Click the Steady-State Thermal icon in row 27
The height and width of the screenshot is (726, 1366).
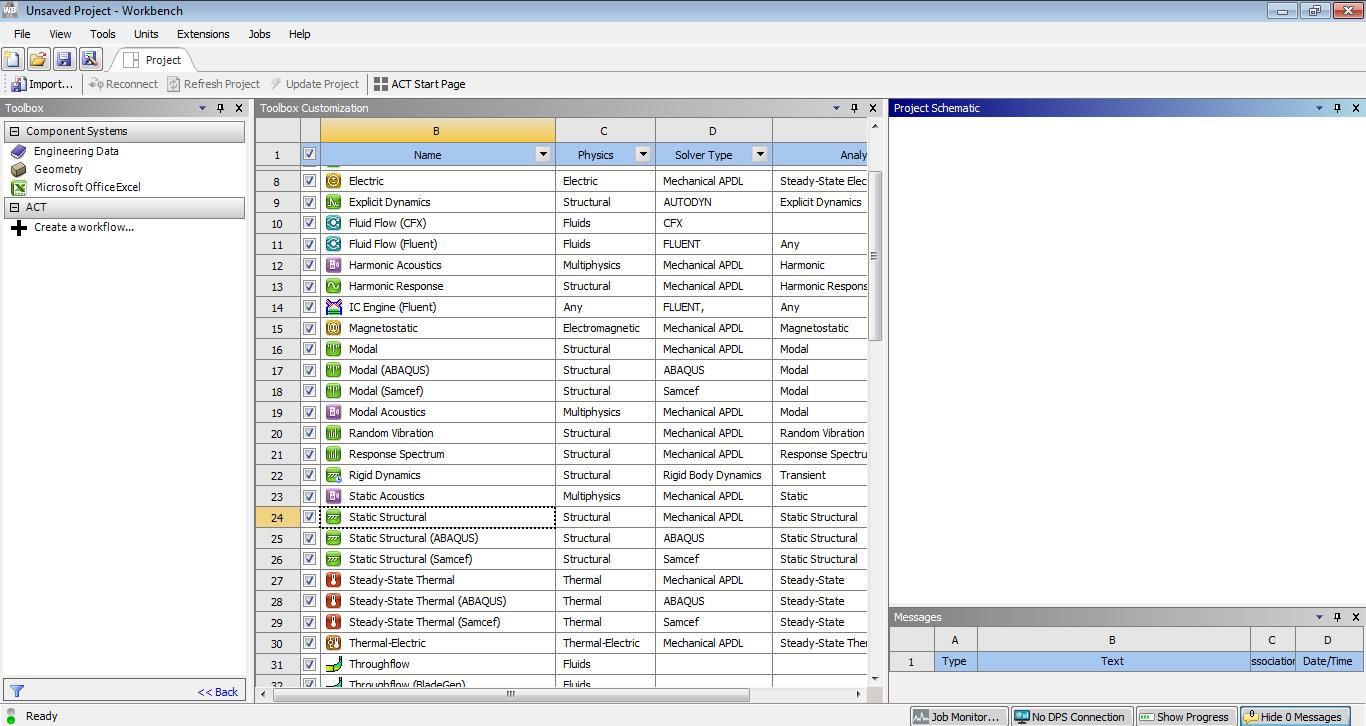click(x=334, y=580)
